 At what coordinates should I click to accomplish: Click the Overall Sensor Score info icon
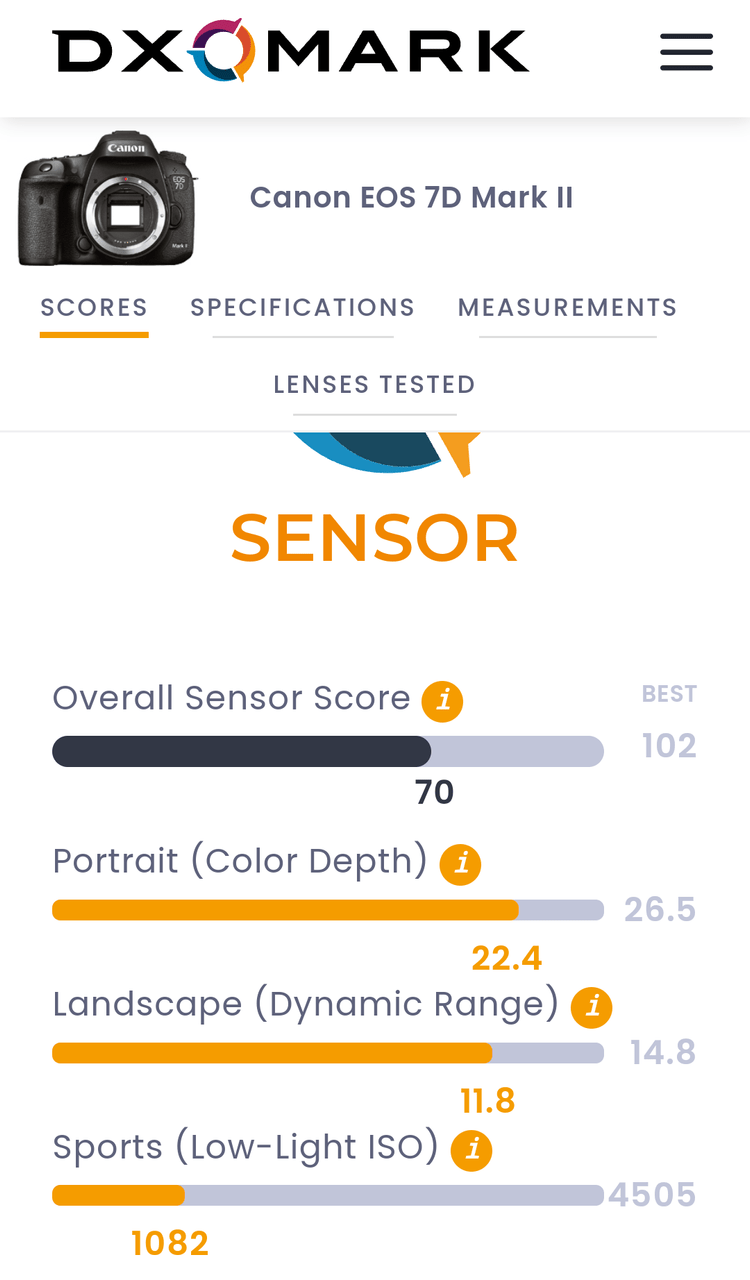pos(442,701)
